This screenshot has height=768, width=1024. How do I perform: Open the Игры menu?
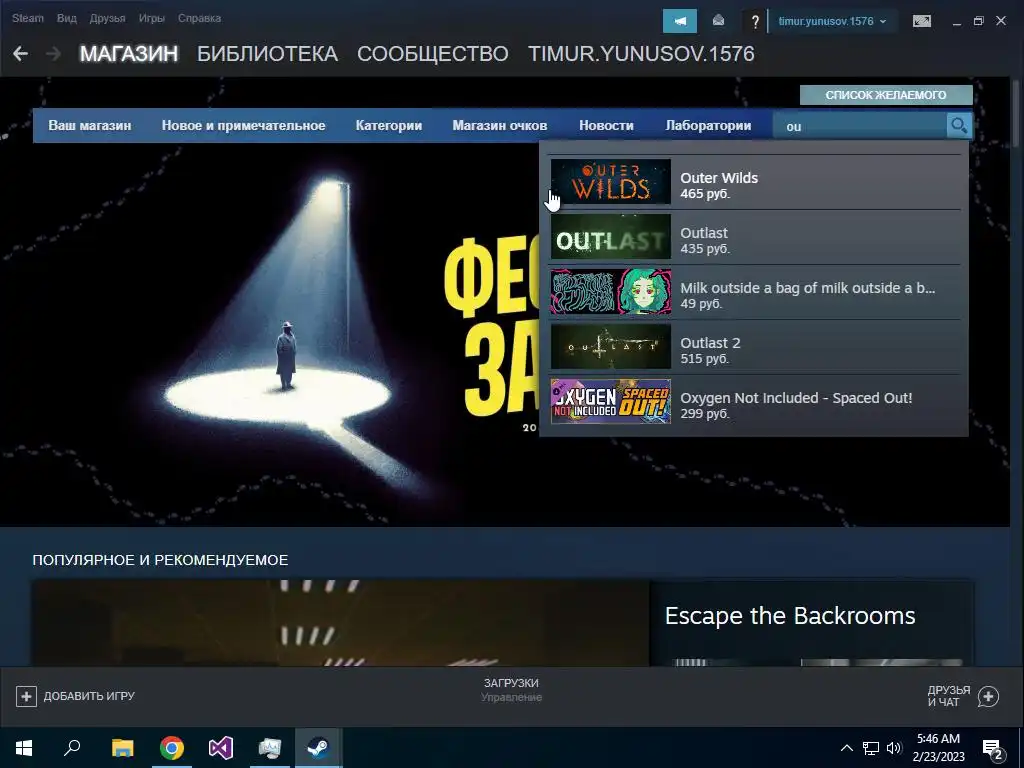[152, 18]
